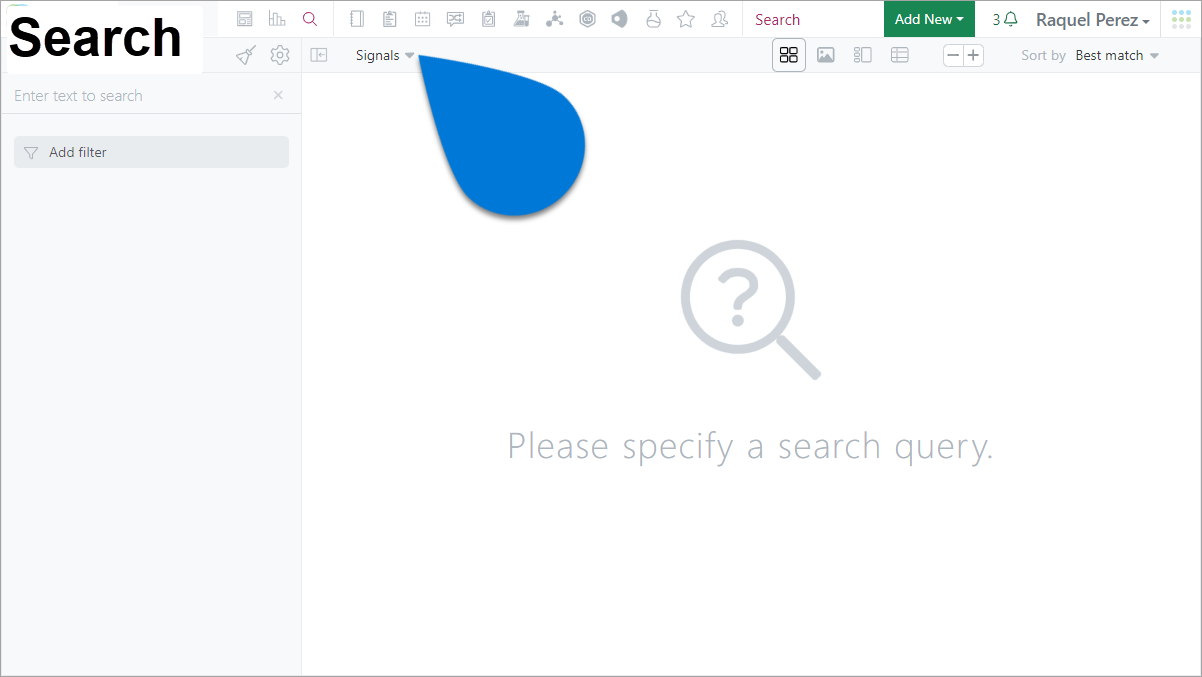This screenshot has width=1202, height=677.
Task: Open the clipboard checkmark tasks icon
Action: click(x=488, y=19)
